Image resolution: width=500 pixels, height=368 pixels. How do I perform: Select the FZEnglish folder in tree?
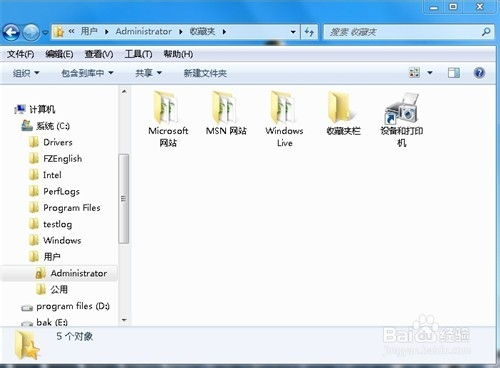62,159
